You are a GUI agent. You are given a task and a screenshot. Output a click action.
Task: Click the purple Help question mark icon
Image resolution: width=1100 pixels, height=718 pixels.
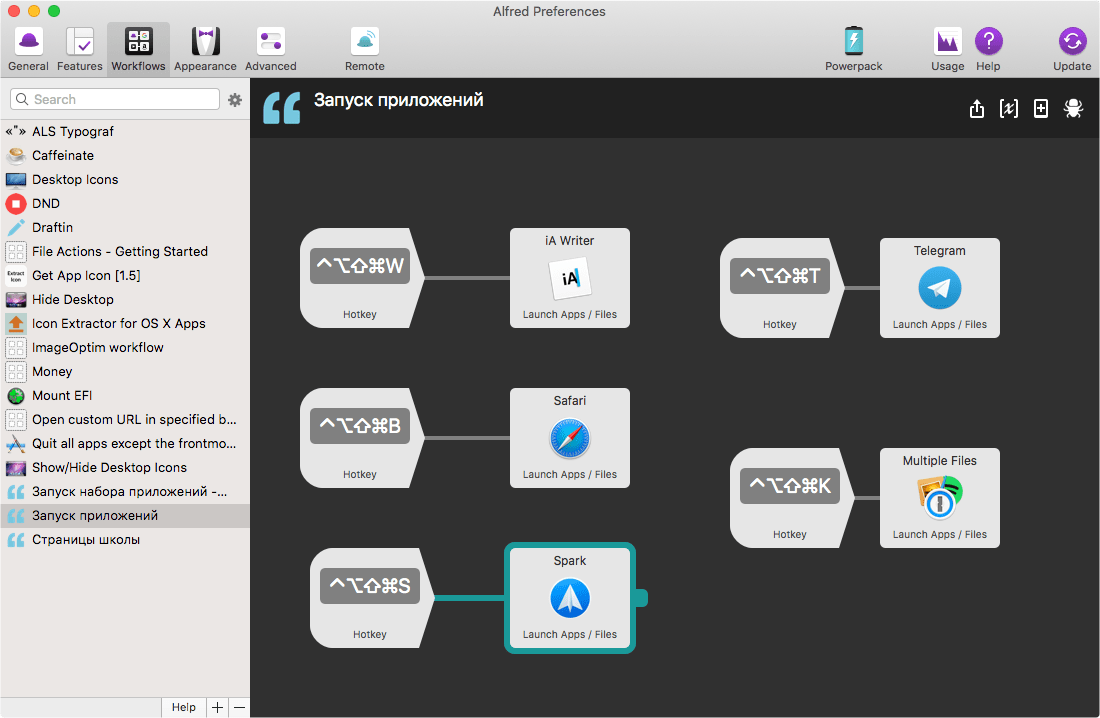tap(988, 41)
